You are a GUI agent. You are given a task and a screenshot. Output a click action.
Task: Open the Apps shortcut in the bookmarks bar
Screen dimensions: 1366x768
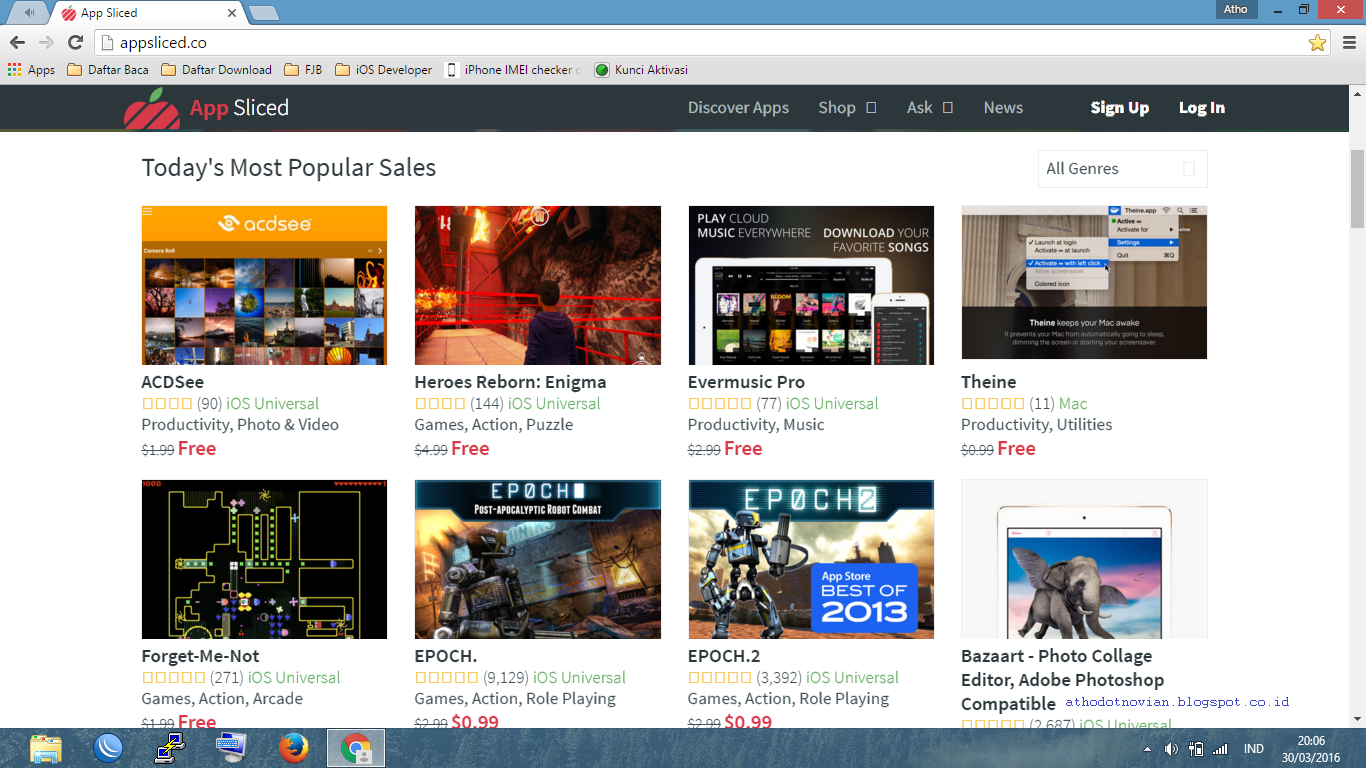(x=31, y=70)
